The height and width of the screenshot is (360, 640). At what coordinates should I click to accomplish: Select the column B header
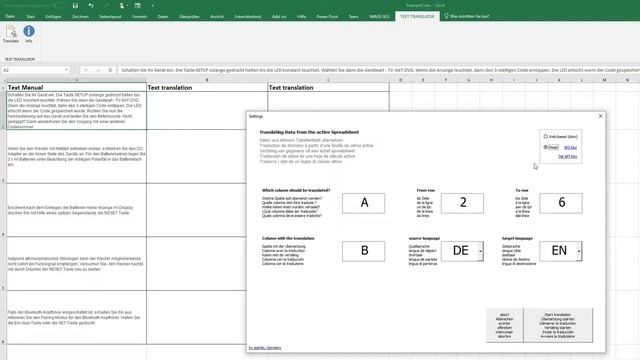tap(207, 80)
